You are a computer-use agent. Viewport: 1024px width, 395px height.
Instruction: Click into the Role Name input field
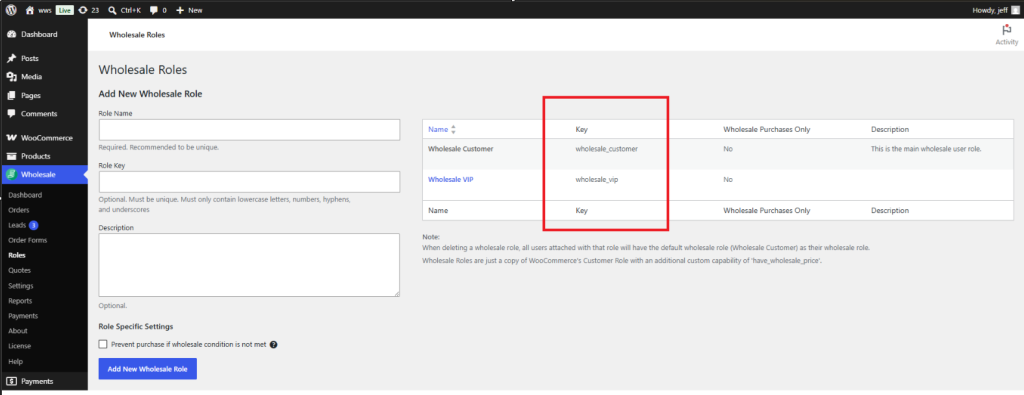click(x=249, y=130)
